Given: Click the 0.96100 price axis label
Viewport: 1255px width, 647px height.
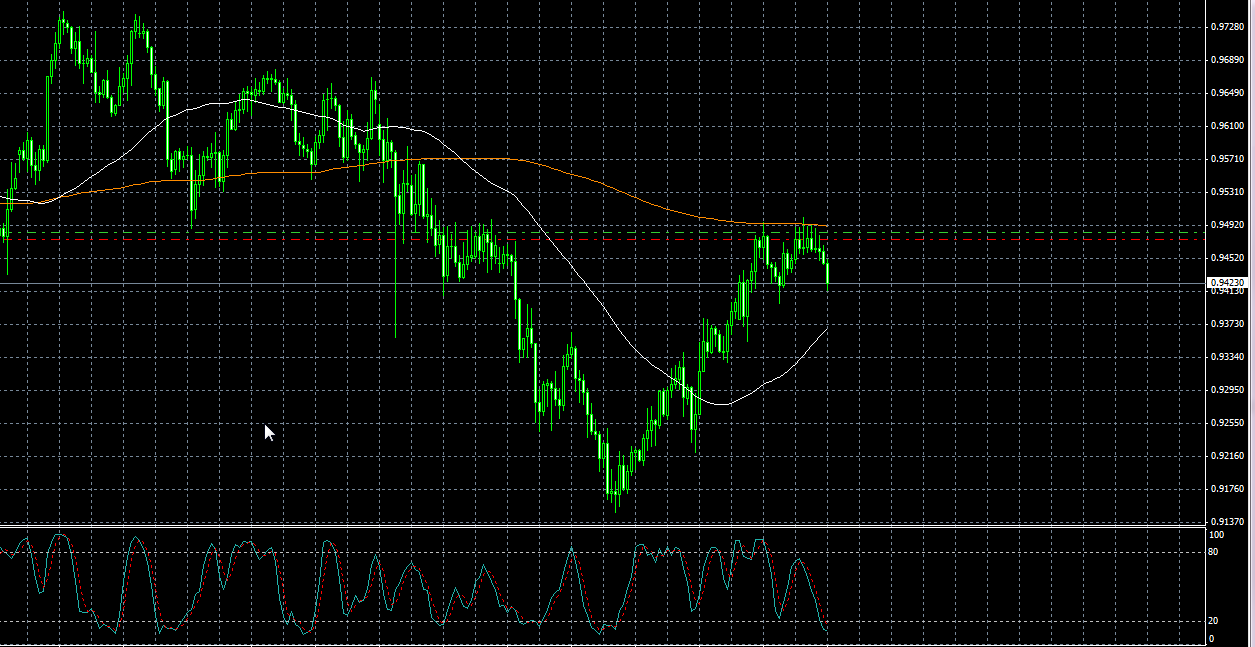Looking at the screenshot, I should pyautogui.click(x=1228, y=126).
